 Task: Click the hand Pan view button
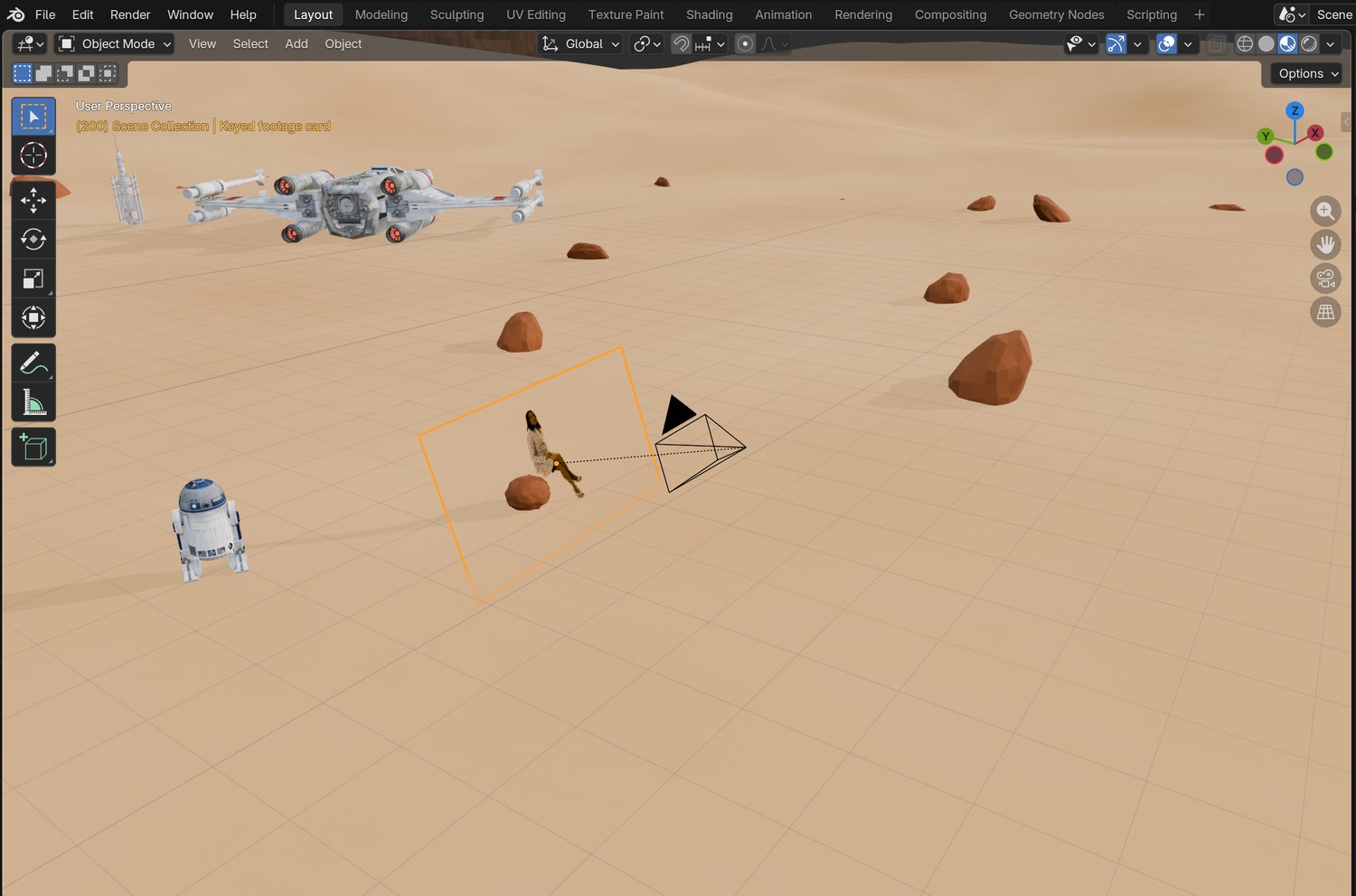[x=1325, y=245]
